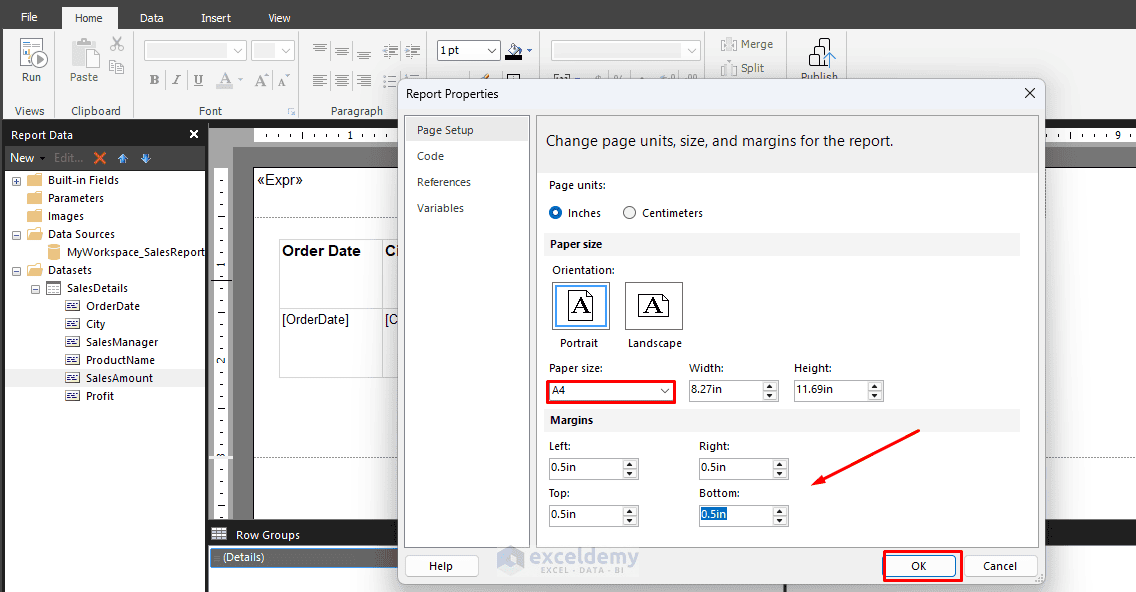Expand the Built-in Fields node
The width and height of the screenshot is (1136, 592).
pyautogui.click(x=16, y=180)
